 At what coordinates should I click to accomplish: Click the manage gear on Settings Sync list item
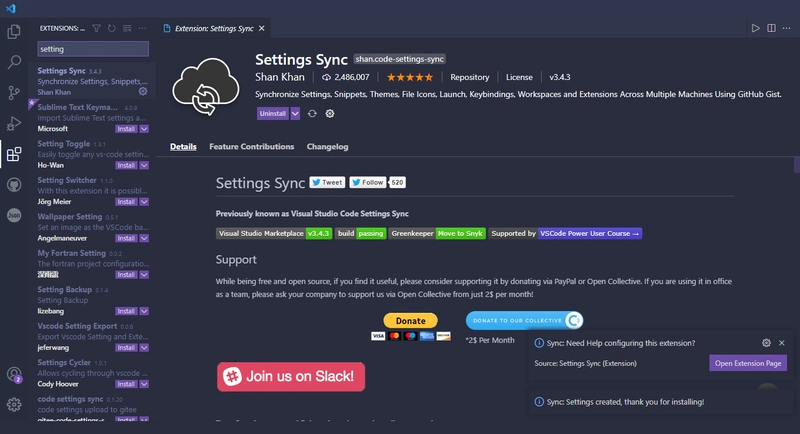(143, 91)
